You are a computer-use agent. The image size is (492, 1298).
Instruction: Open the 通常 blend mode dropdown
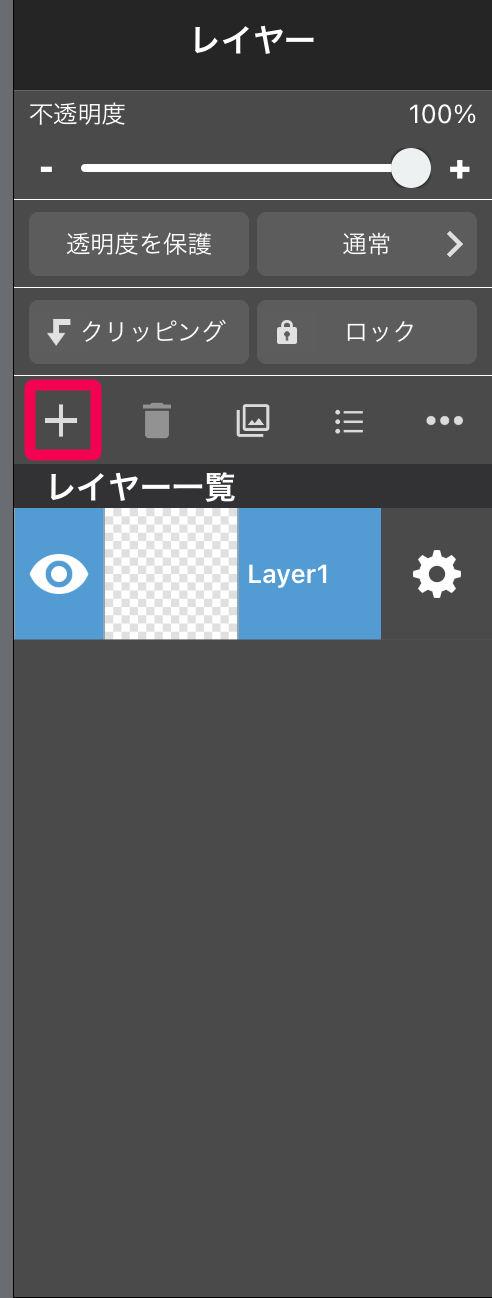click(367, 244)
